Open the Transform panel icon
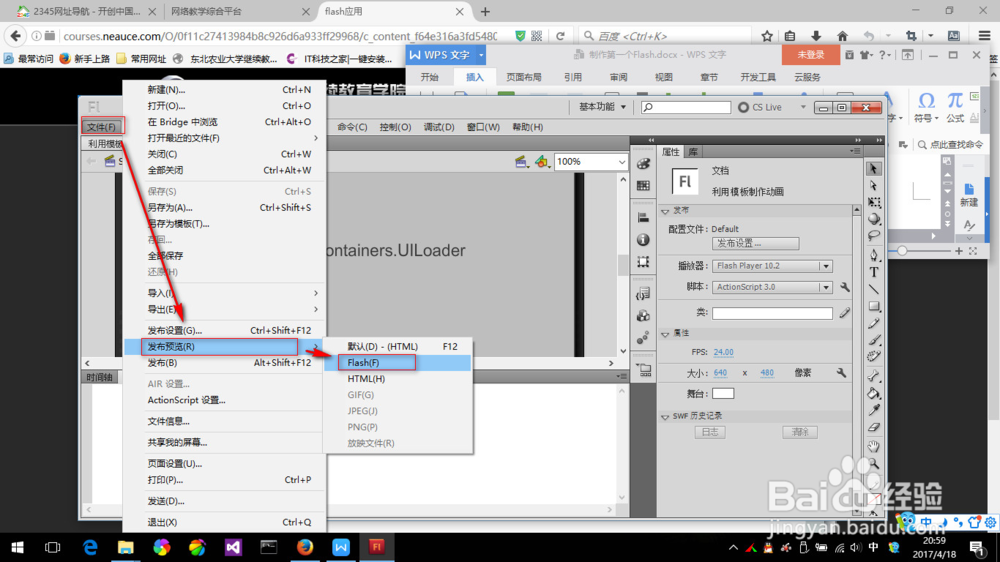 click(x=643, y=262)
